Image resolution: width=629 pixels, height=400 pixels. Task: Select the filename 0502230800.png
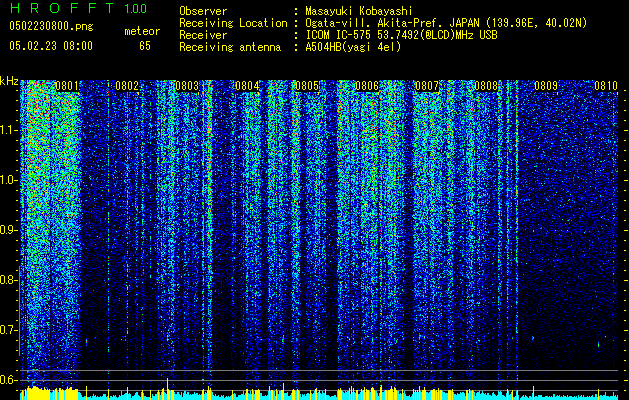[51, 26]
